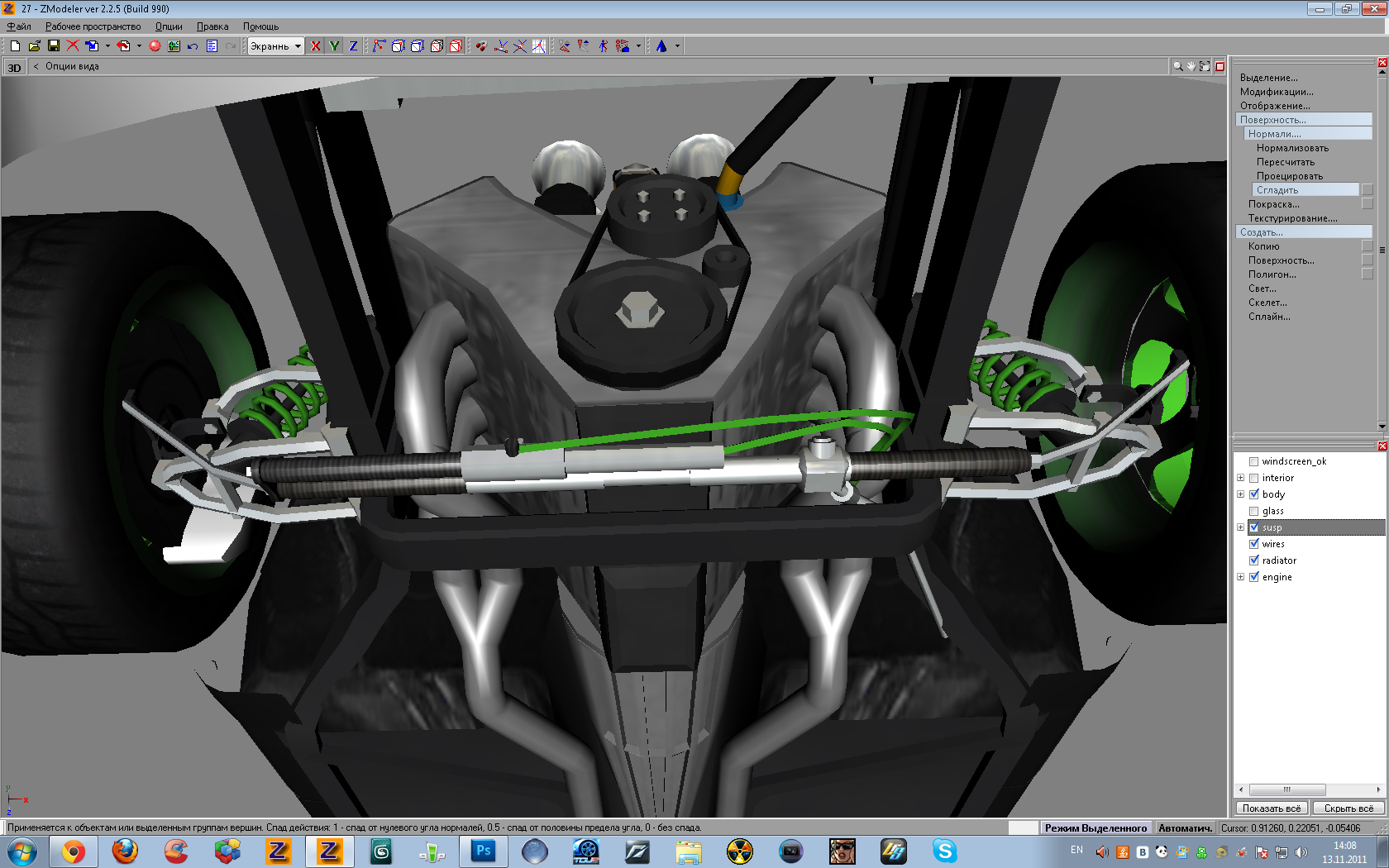Open the red sphere materials editor icon
Screen dimensions: 1389x868
155,46
